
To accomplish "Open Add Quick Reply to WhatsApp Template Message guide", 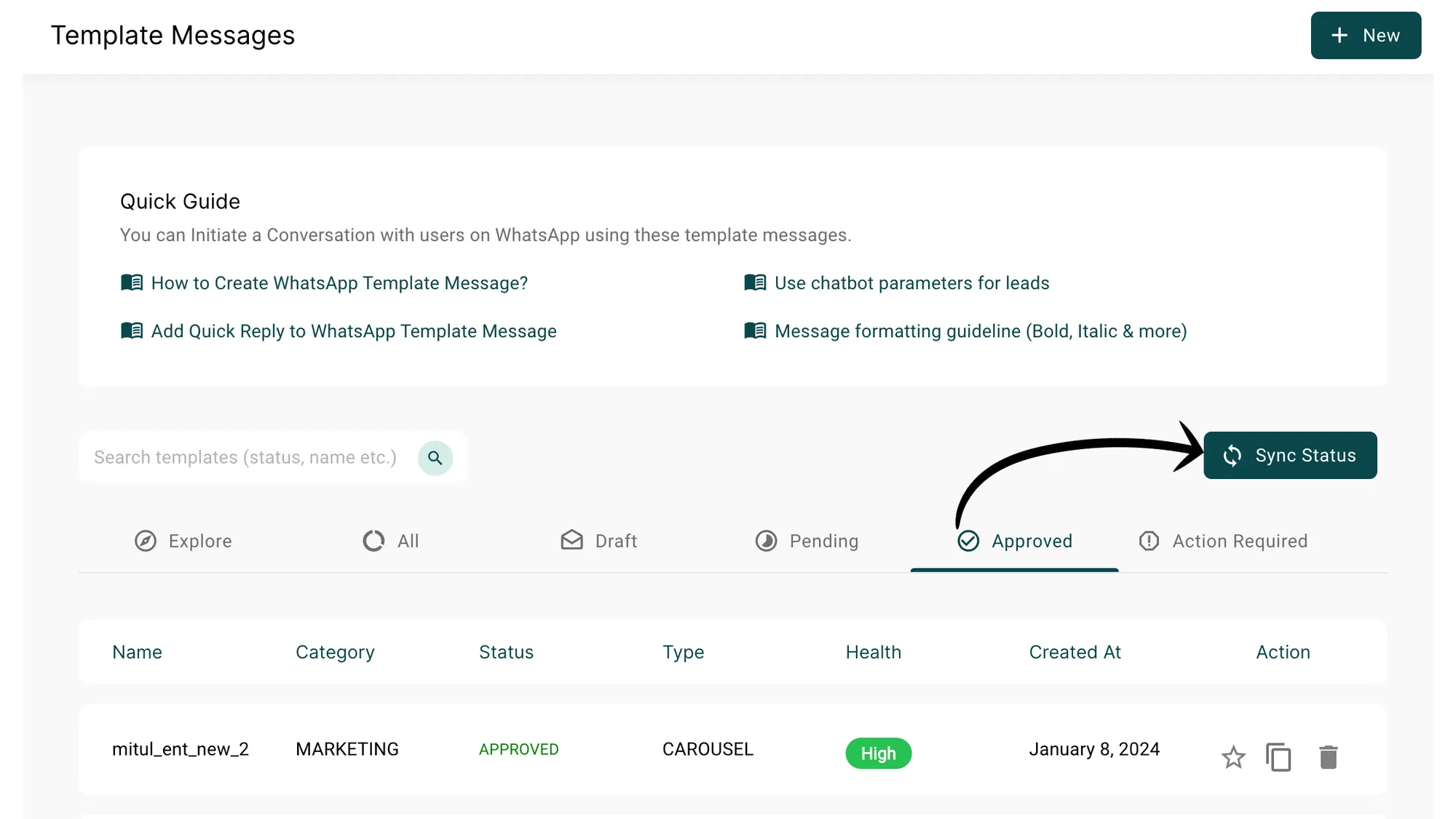I will [353, 331].
